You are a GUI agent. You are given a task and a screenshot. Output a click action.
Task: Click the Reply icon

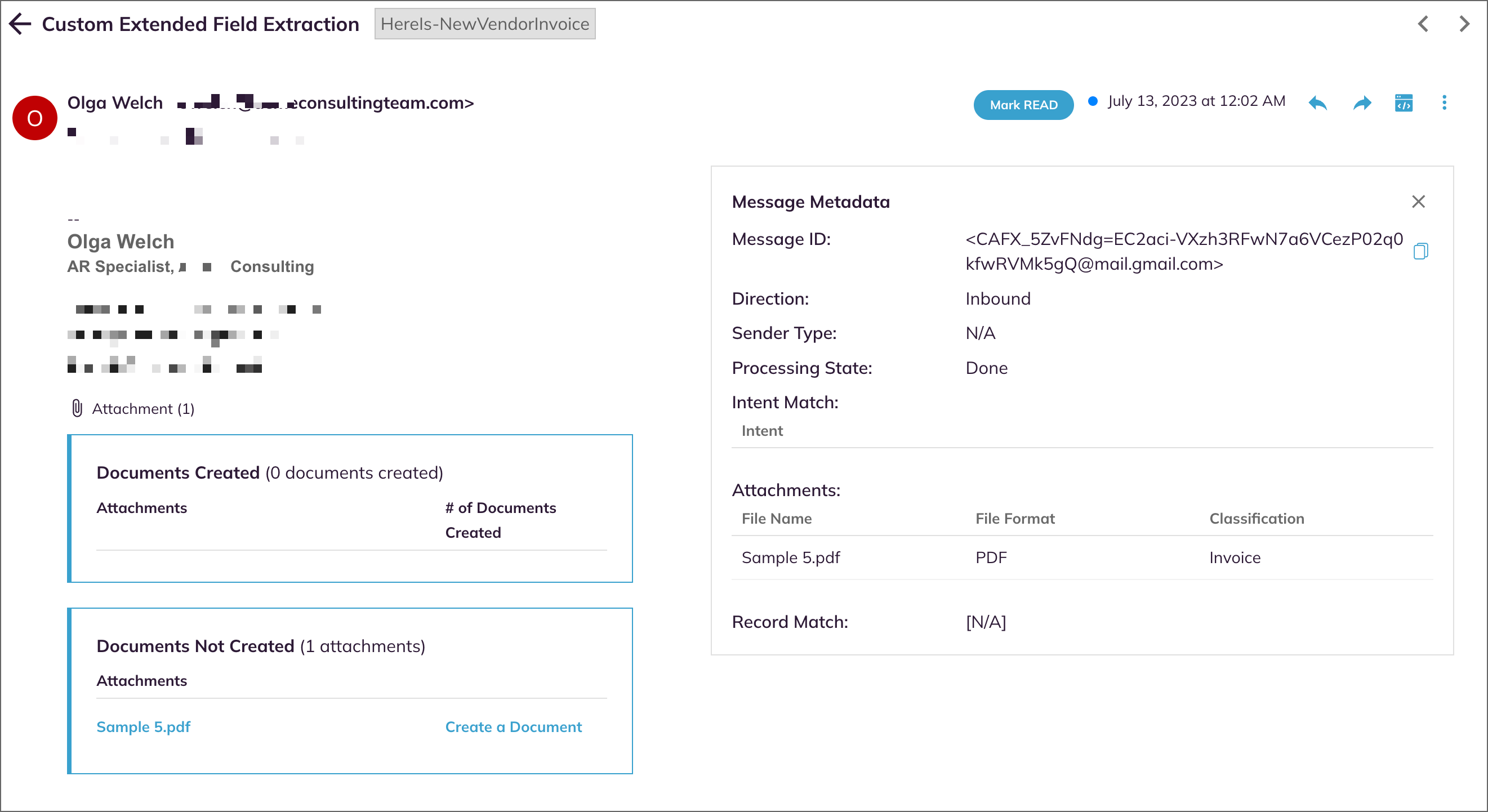point(1317,103)
